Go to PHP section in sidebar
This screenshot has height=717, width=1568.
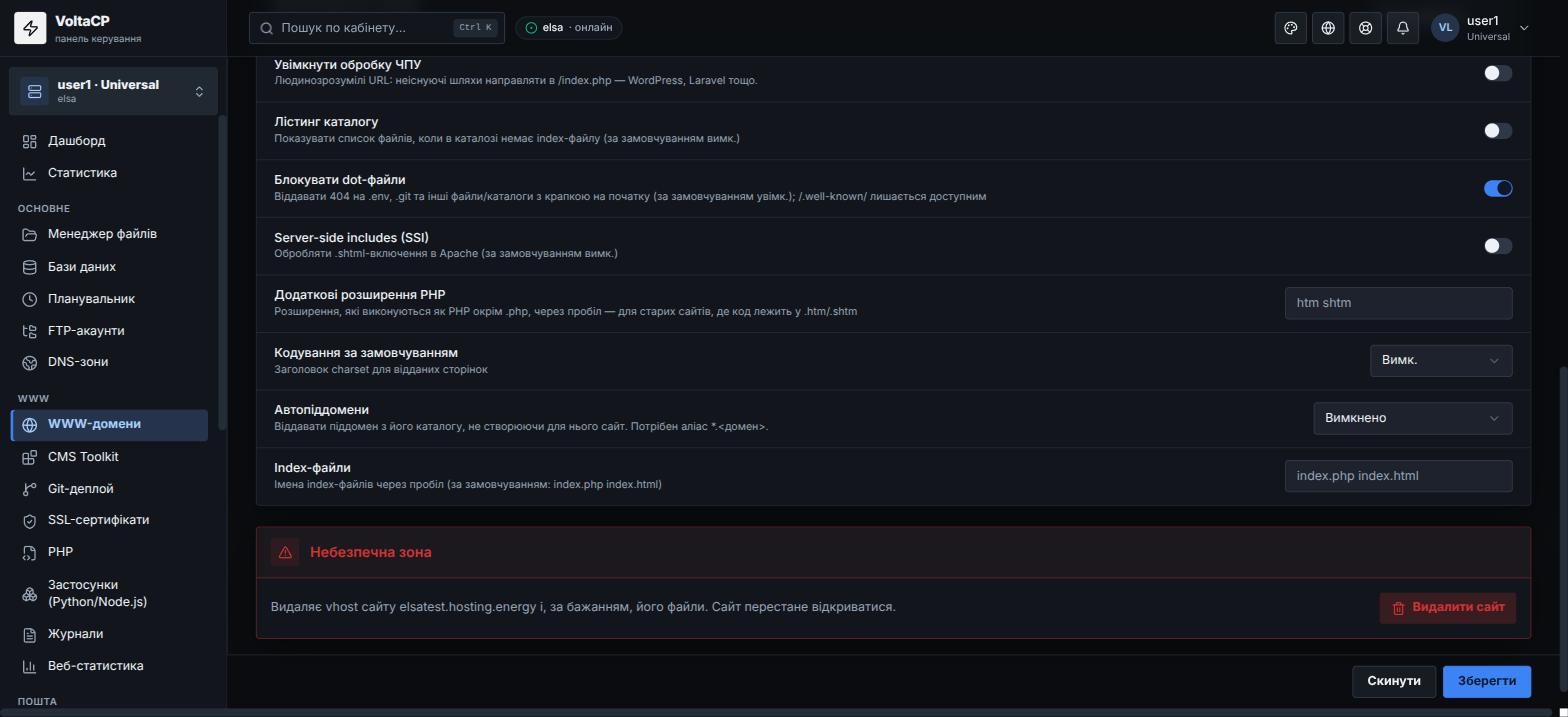(x=110, y=552)
